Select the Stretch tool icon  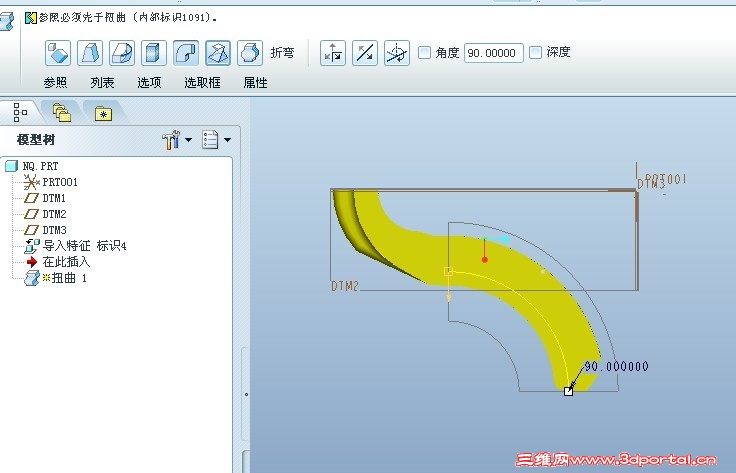tap(154, 53)
